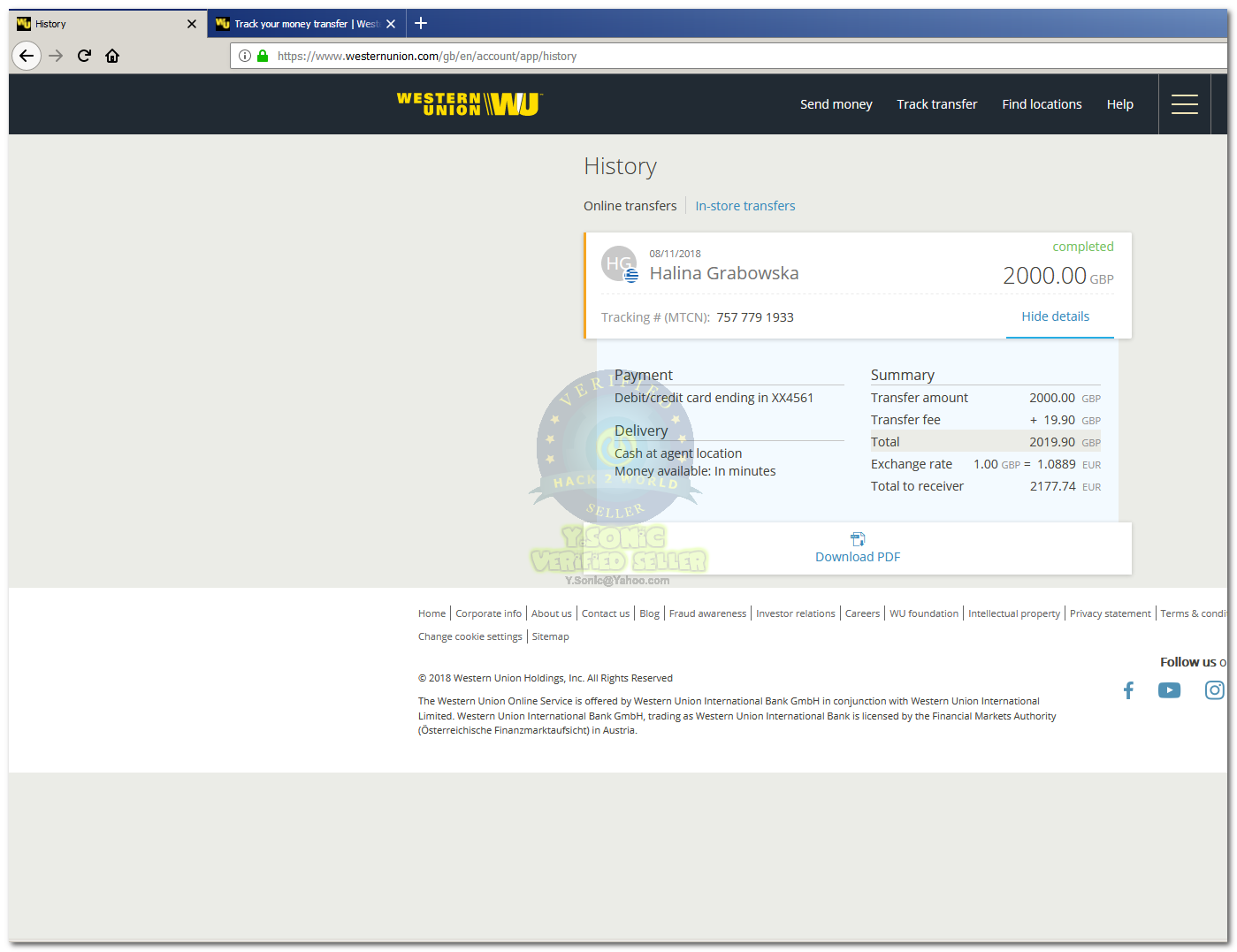Click Debit/credit card ending in XX4561
Viewport: 1237px width, 952px height.
coord(714,398)
